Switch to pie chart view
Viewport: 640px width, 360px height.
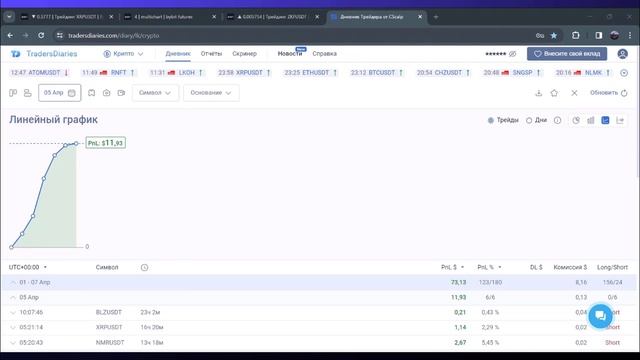coord(576,120)
